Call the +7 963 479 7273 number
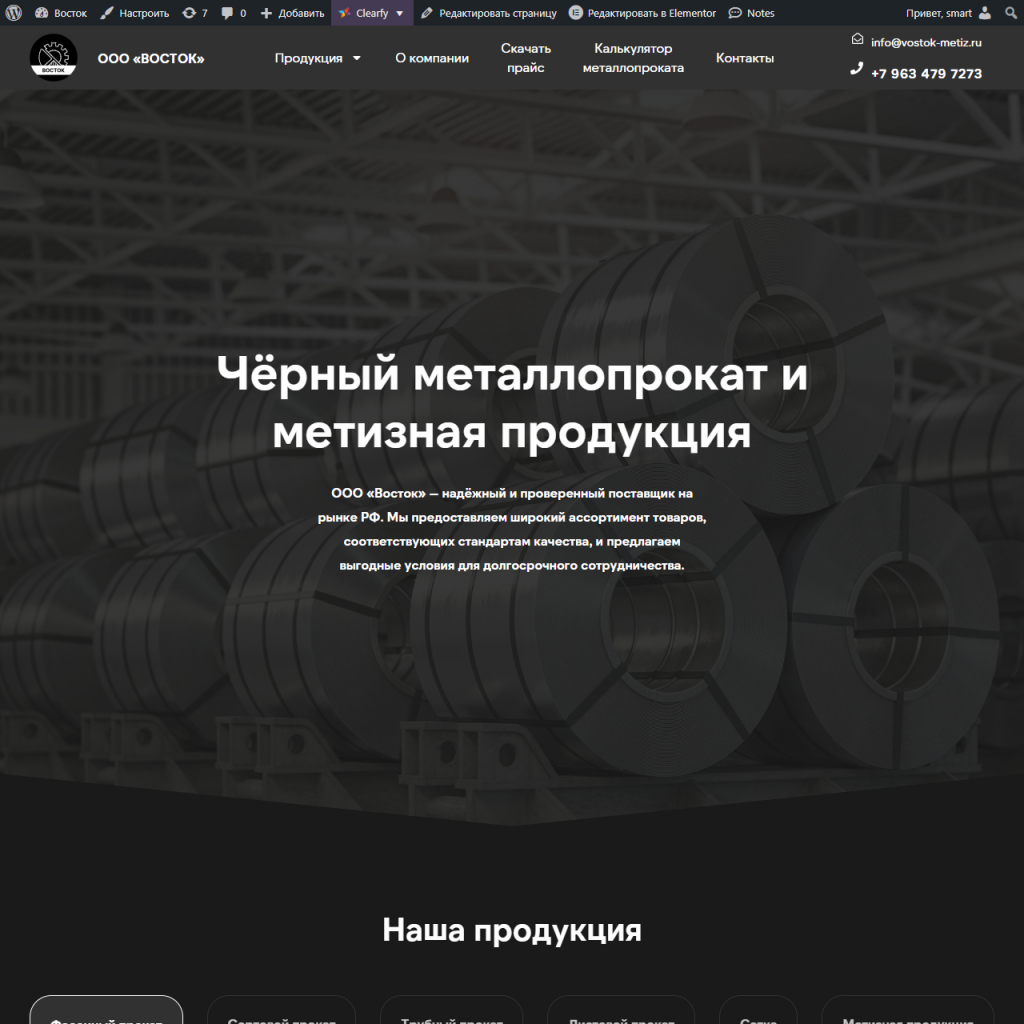Image resolution: width=1024 pixels, height=1024 pixels. coord(926,74)
